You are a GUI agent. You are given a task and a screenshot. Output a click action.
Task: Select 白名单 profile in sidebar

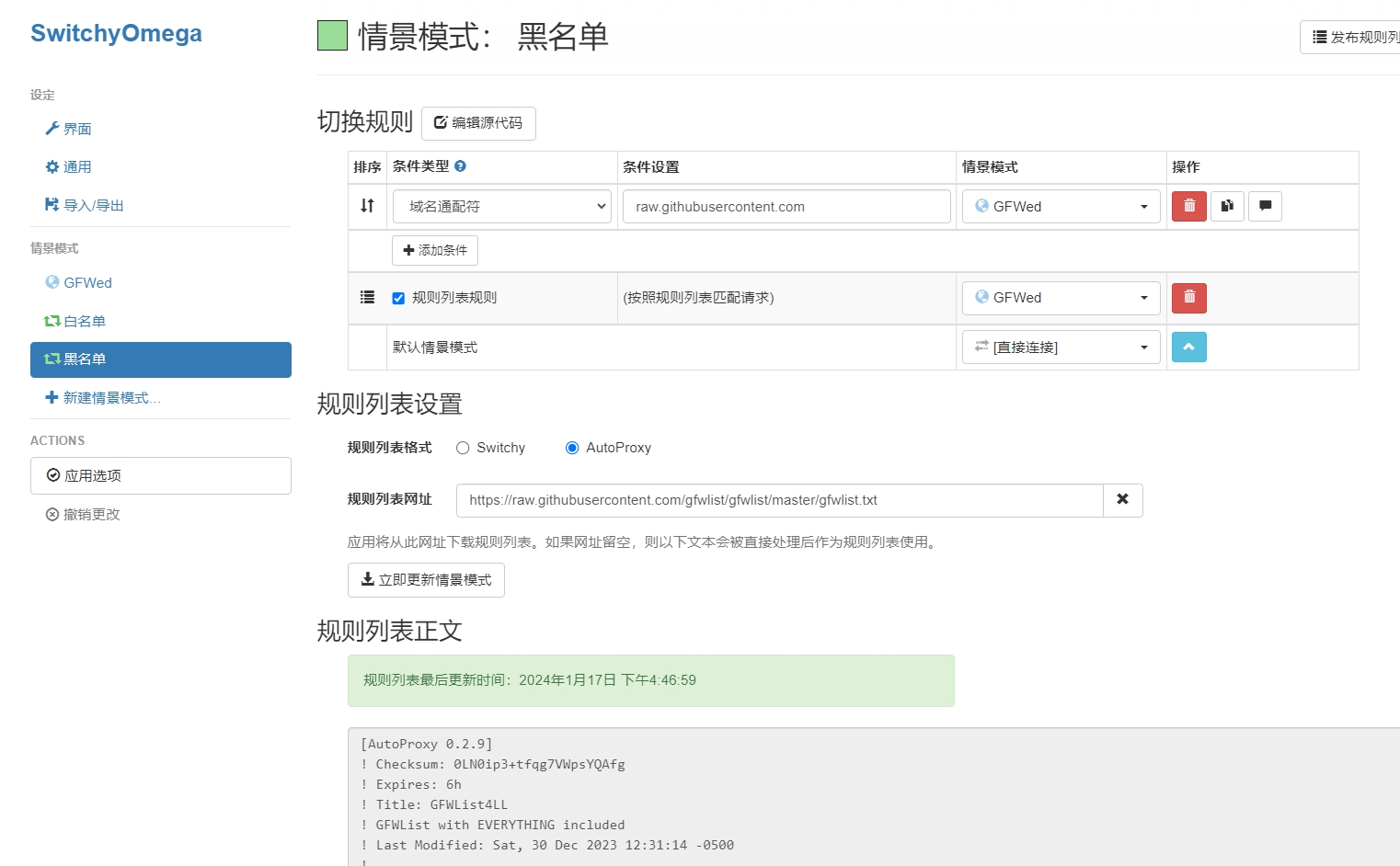(75, 321)
